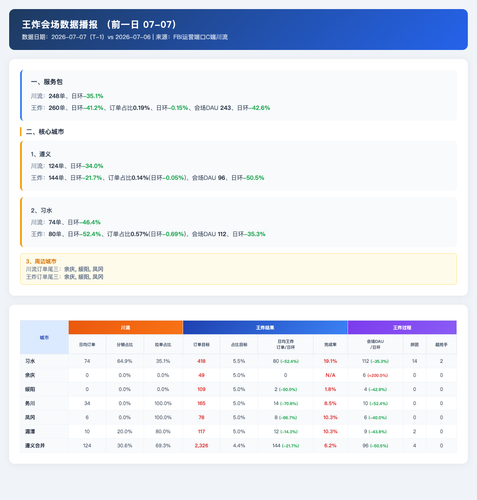Click the 余庆 row label in the table
Viewport: 477px width, 500px height.
coord(30,375)
